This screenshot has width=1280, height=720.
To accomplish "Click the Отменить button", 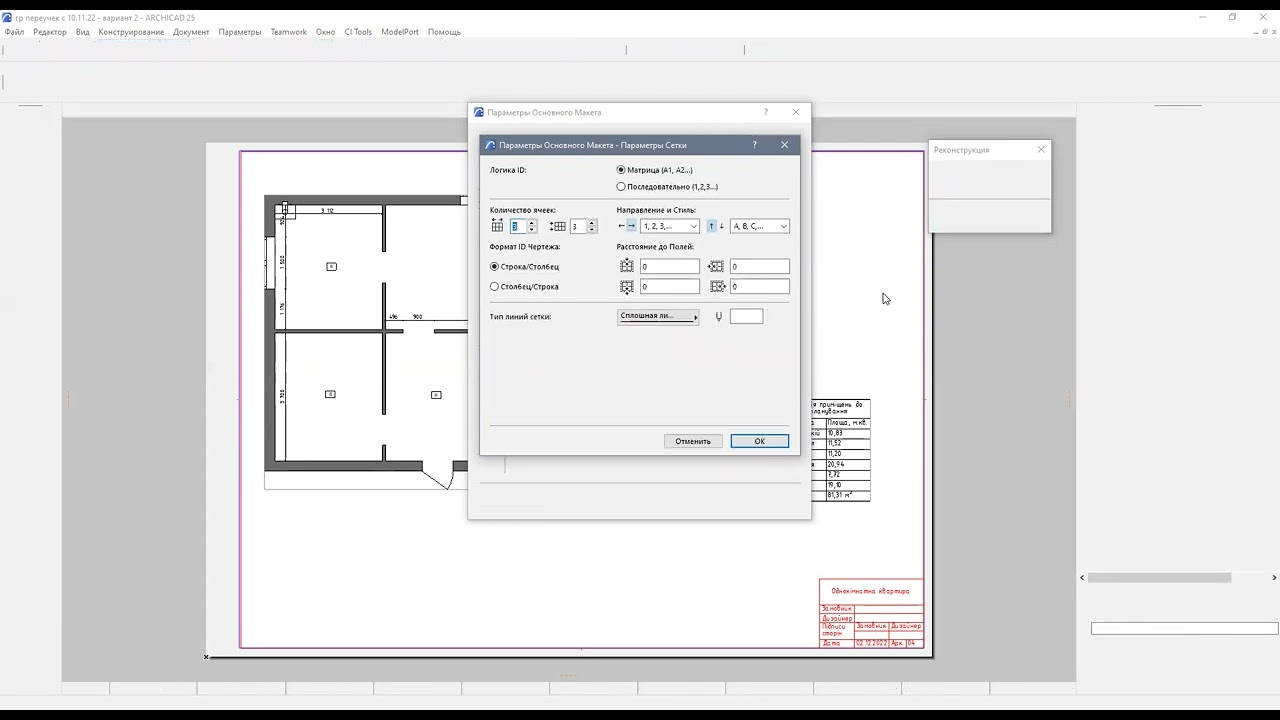I will [x=693, y=441].
